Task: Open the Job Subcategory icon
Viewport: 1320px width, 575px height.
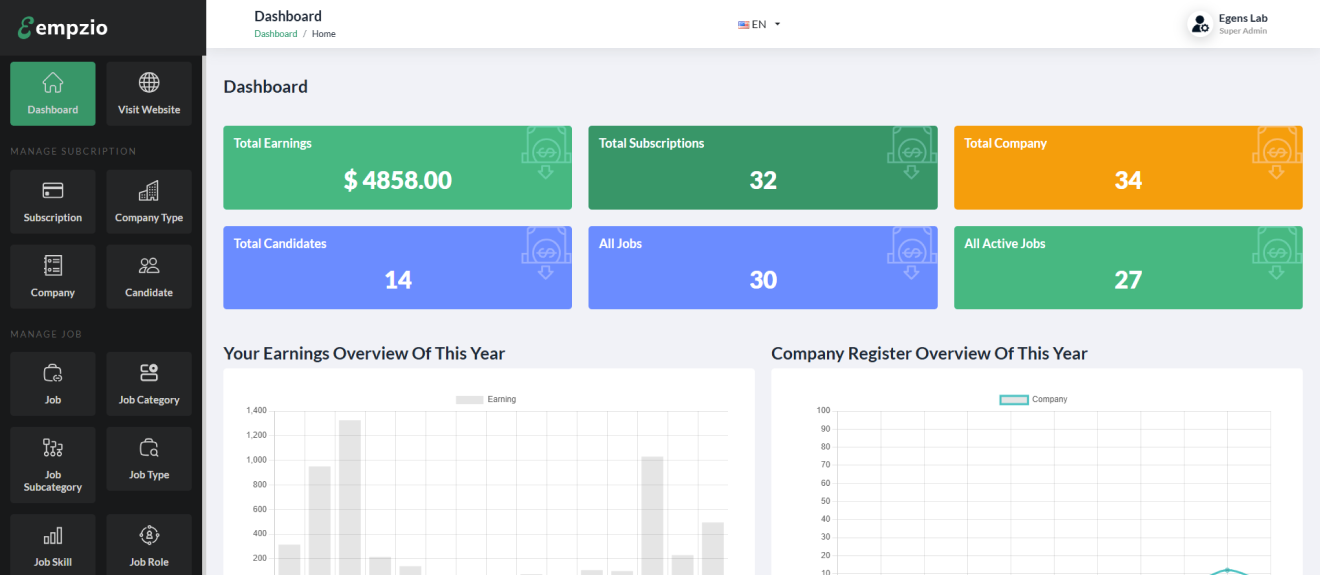Action: pos(53,447)
